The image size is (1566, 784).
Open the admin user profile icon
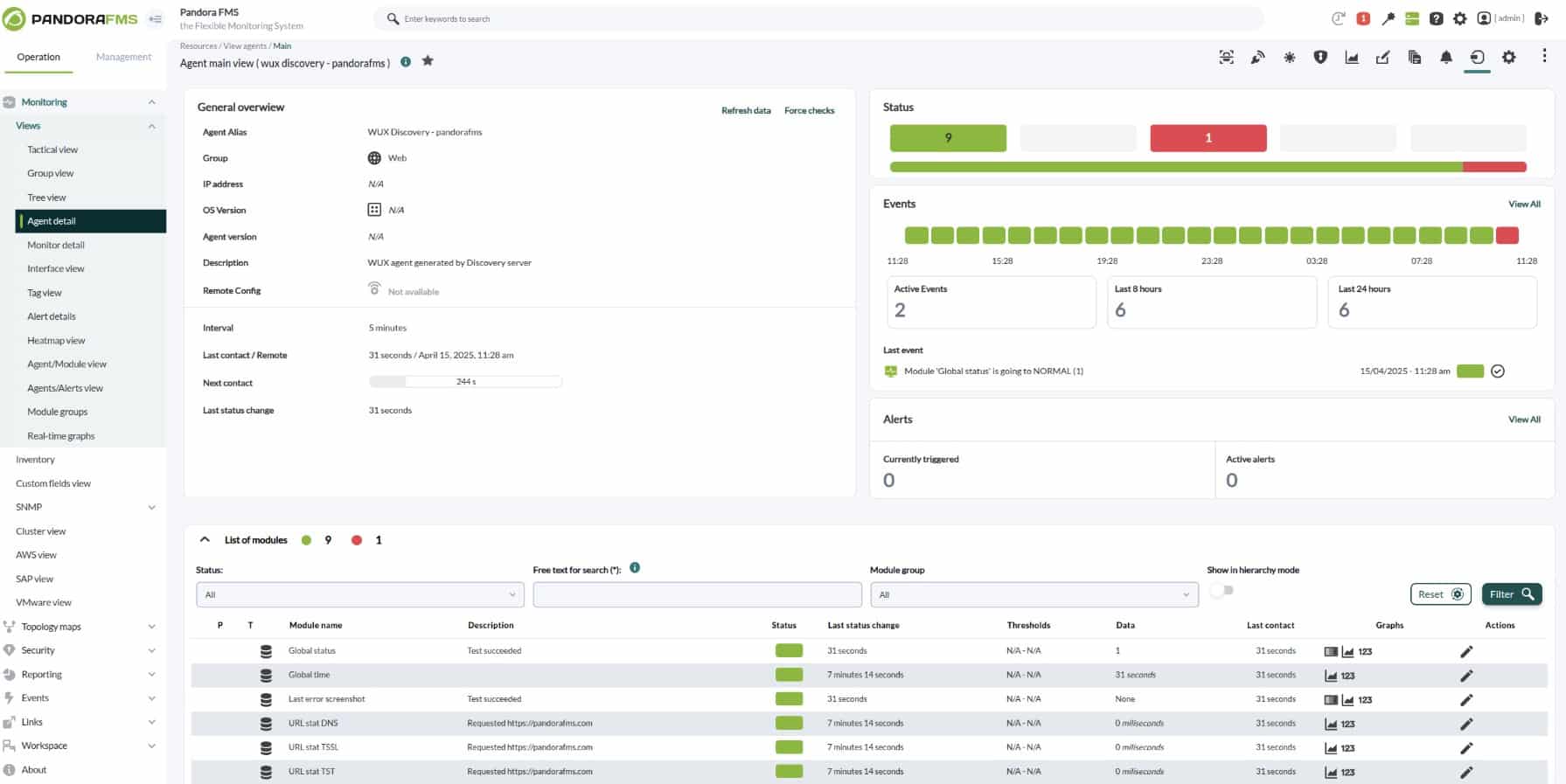pos(1484,18)
